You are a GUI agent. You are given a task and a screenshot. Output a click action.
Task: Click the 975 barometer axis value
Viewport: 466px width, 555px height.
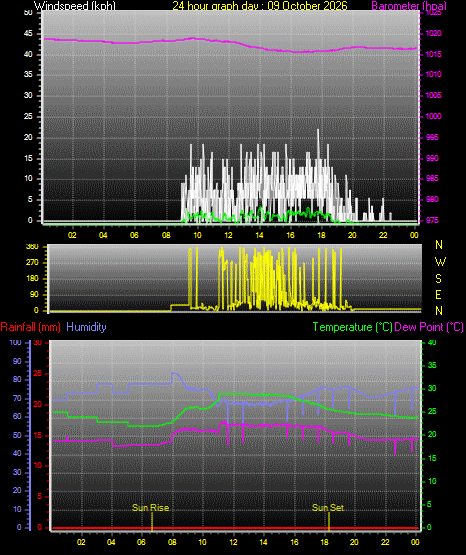[432, 220]
